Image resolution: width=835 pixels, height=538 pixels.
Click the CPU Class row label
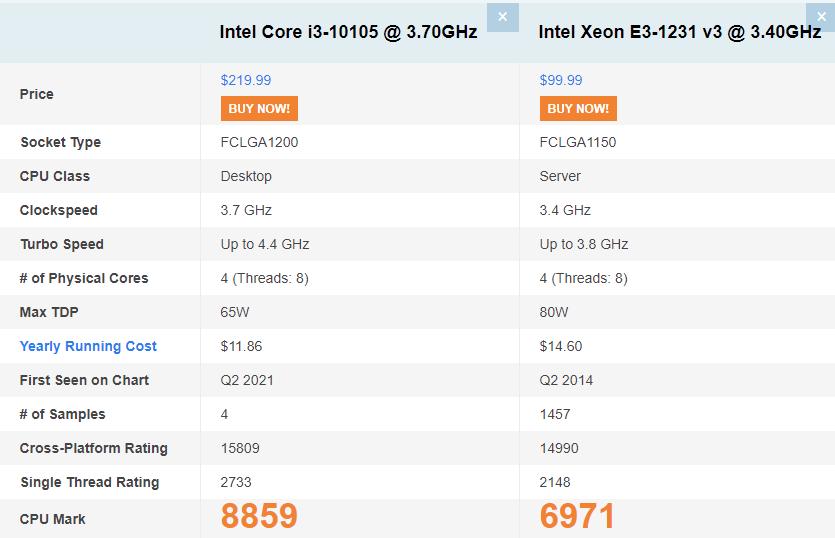click(55, 176)
